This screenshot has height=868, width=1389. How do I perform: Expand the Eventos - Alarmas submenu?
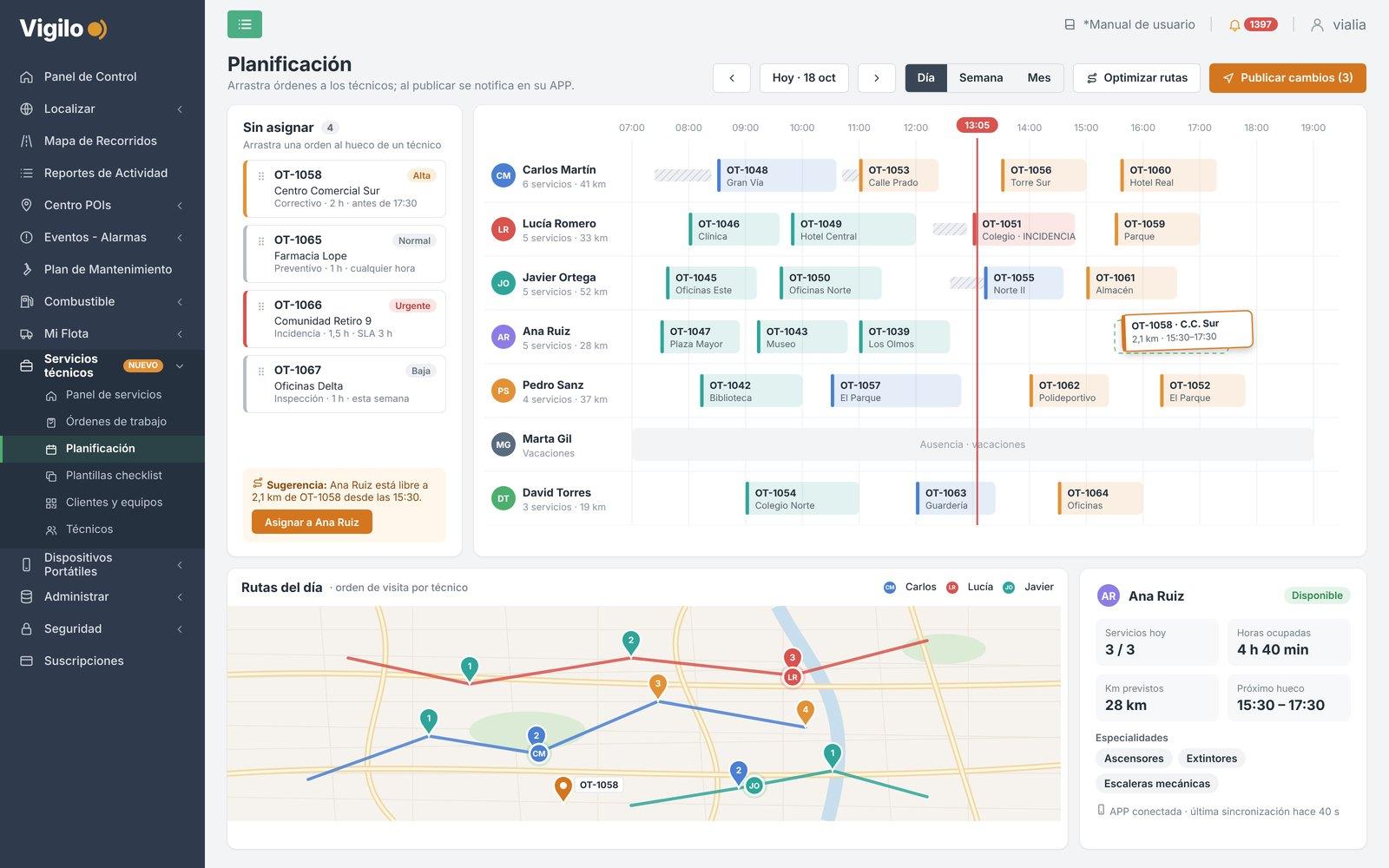[180, 237]
